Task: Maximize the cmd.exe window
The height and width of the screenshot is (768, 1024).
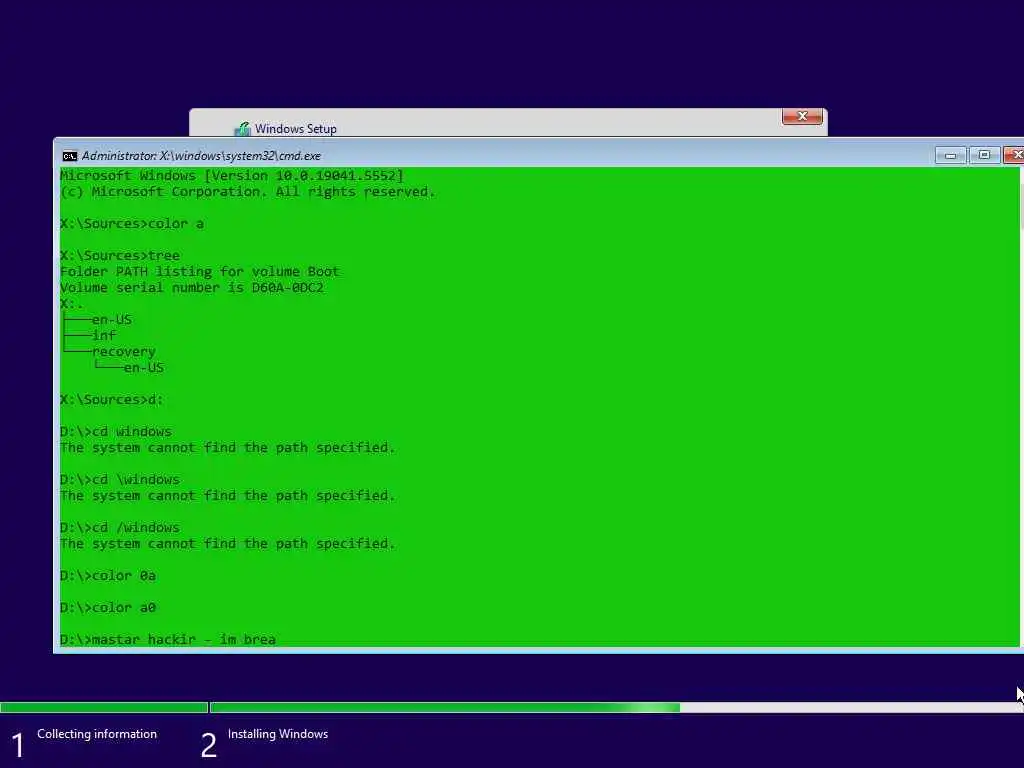Action: click(x=984, y=155)
